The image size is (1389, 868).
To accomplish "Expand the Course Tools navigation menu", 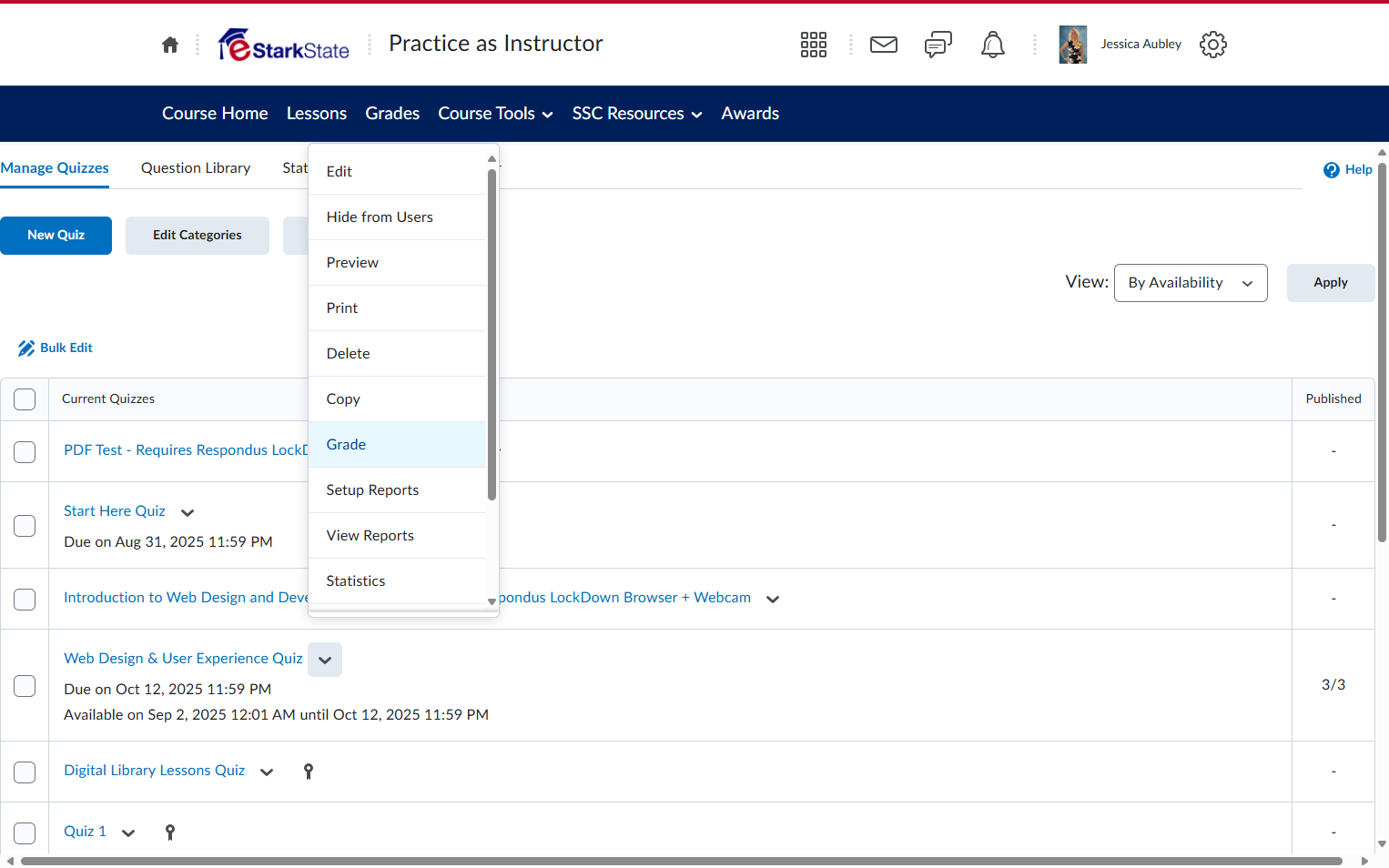I will 496,114.
